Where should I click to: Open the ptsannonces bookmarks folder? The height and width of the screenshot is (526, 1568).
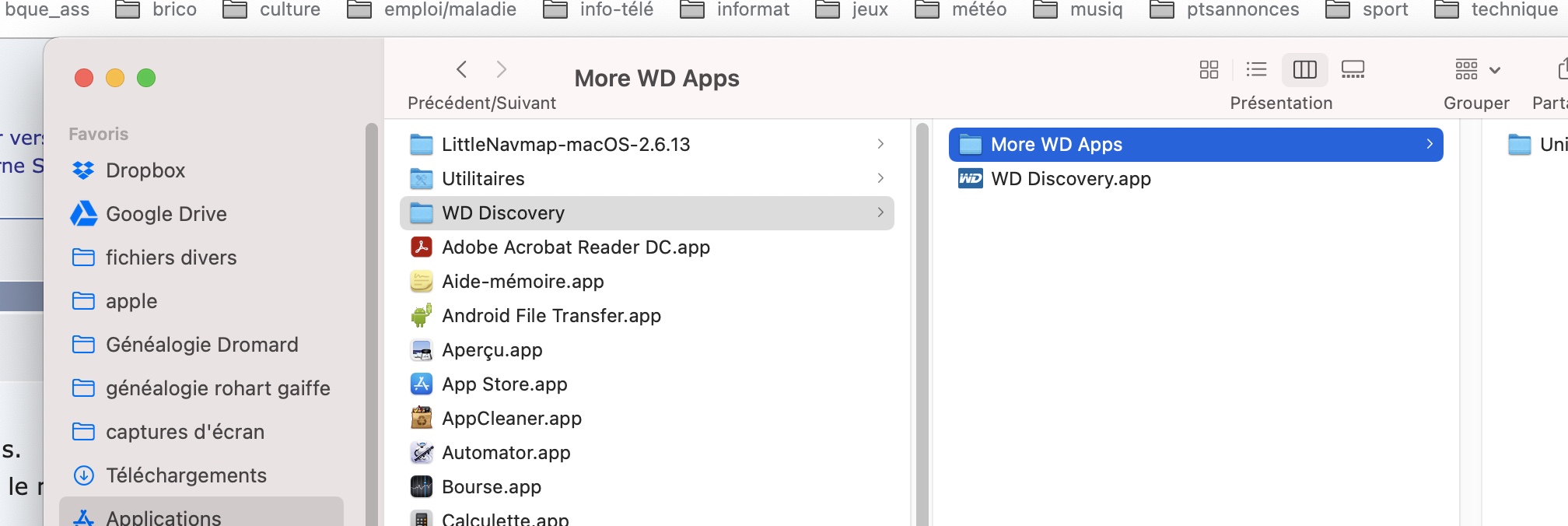[x=1224, y=9]
